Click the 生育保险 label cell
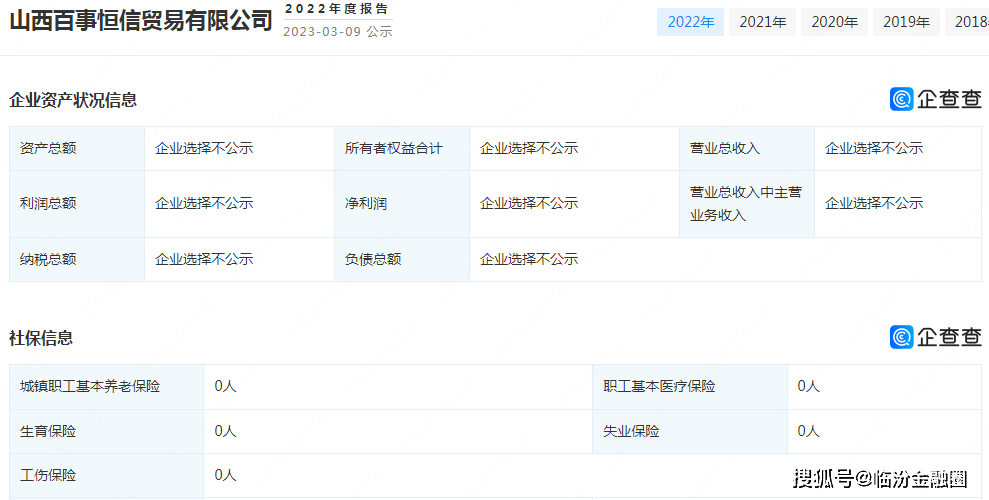The width and height of the screenshot is (989, 500). point(107,431)
